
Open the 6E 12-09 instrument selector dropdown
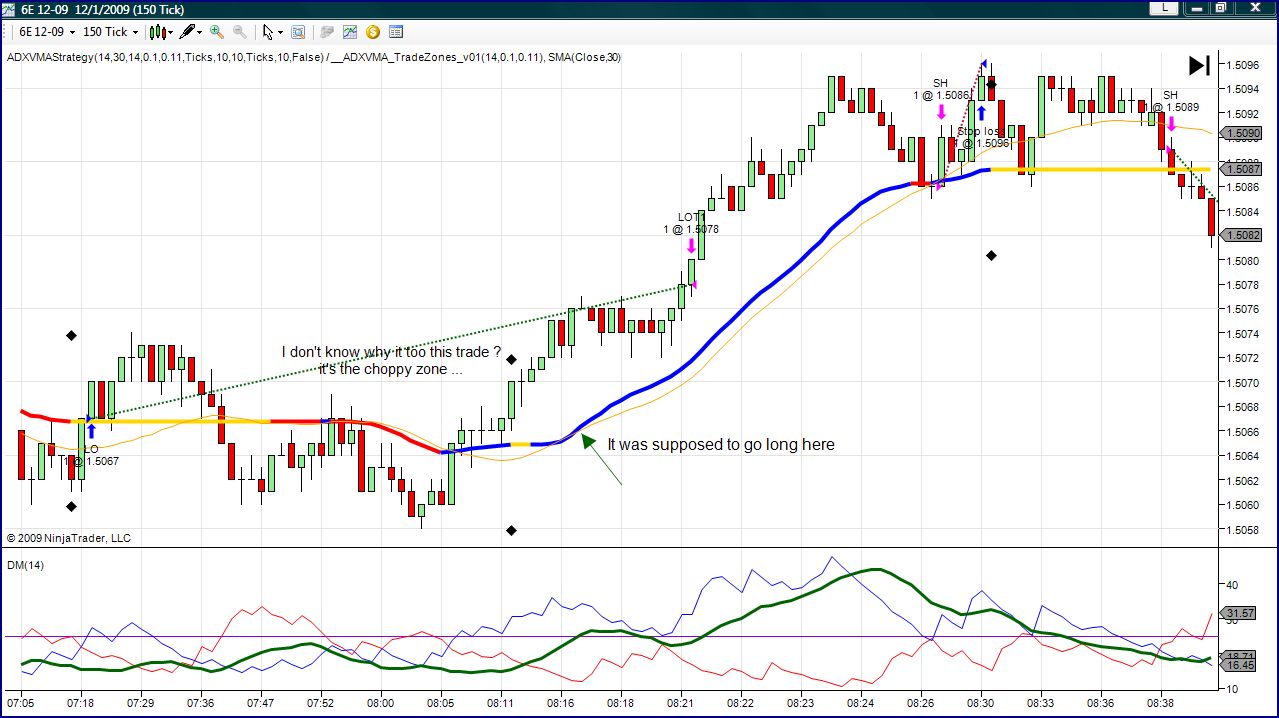coord(47,32)
